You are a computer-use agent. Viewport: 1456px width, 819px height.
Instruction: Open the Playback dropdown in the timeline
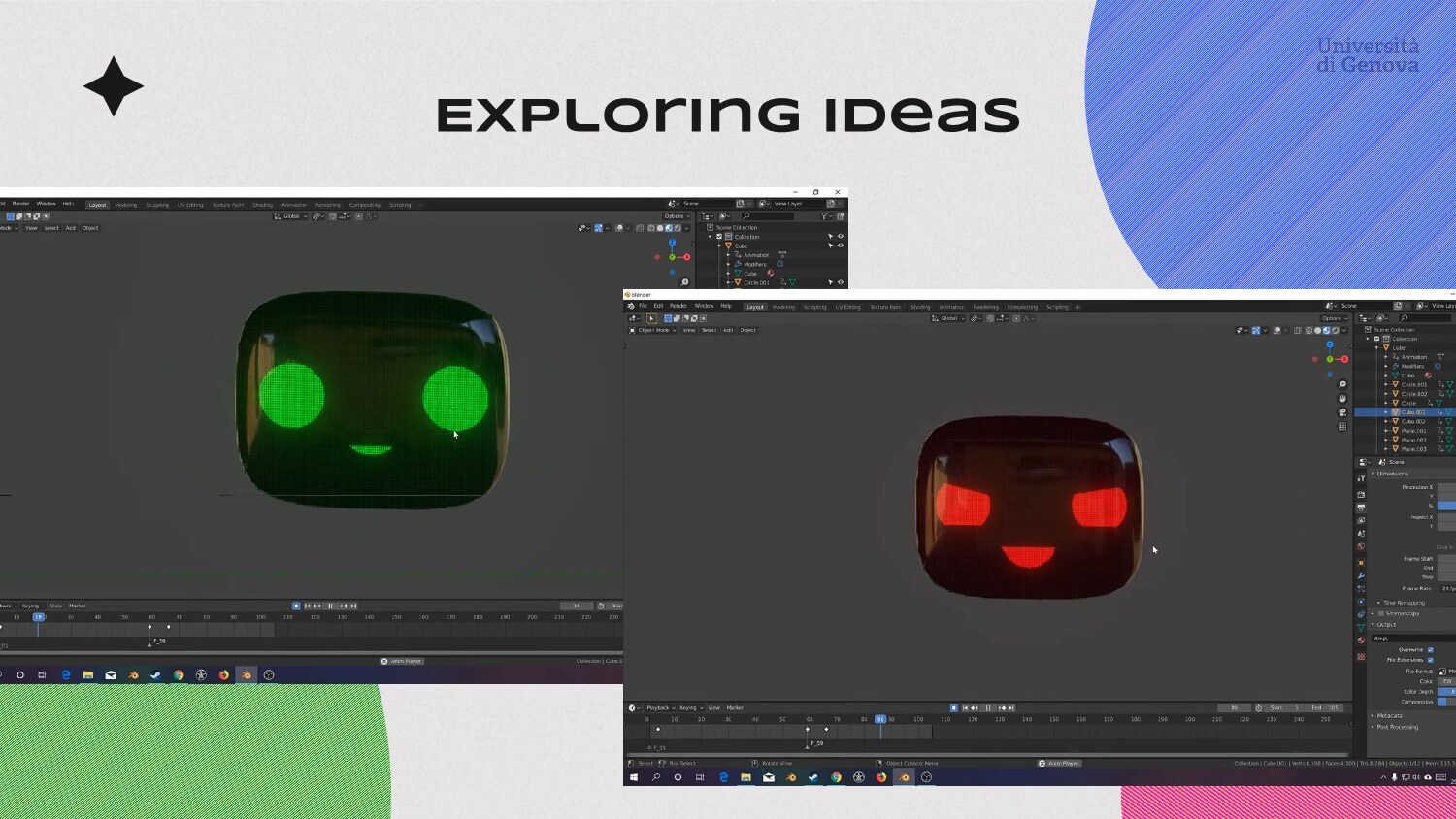[658, 707]
